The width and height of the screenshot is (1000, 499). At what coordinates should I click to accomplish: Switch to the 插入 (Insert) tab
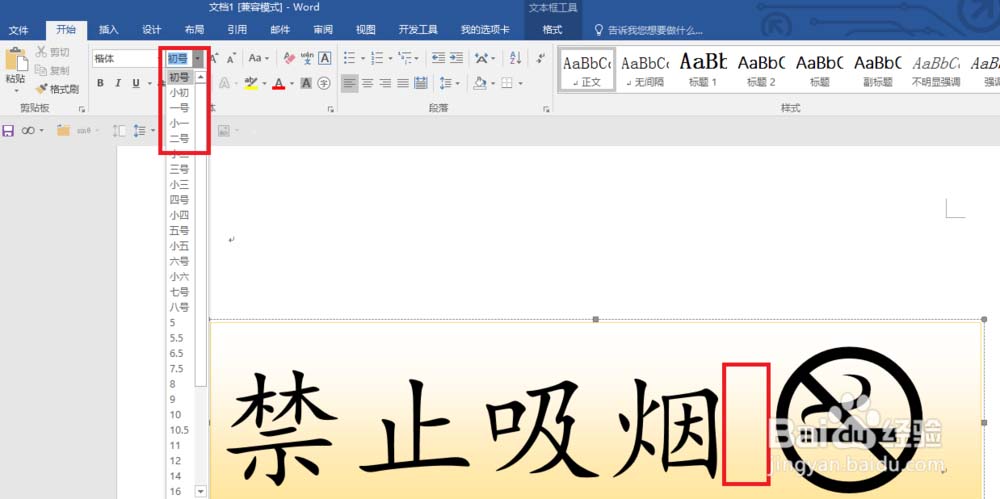pos(109,29)
